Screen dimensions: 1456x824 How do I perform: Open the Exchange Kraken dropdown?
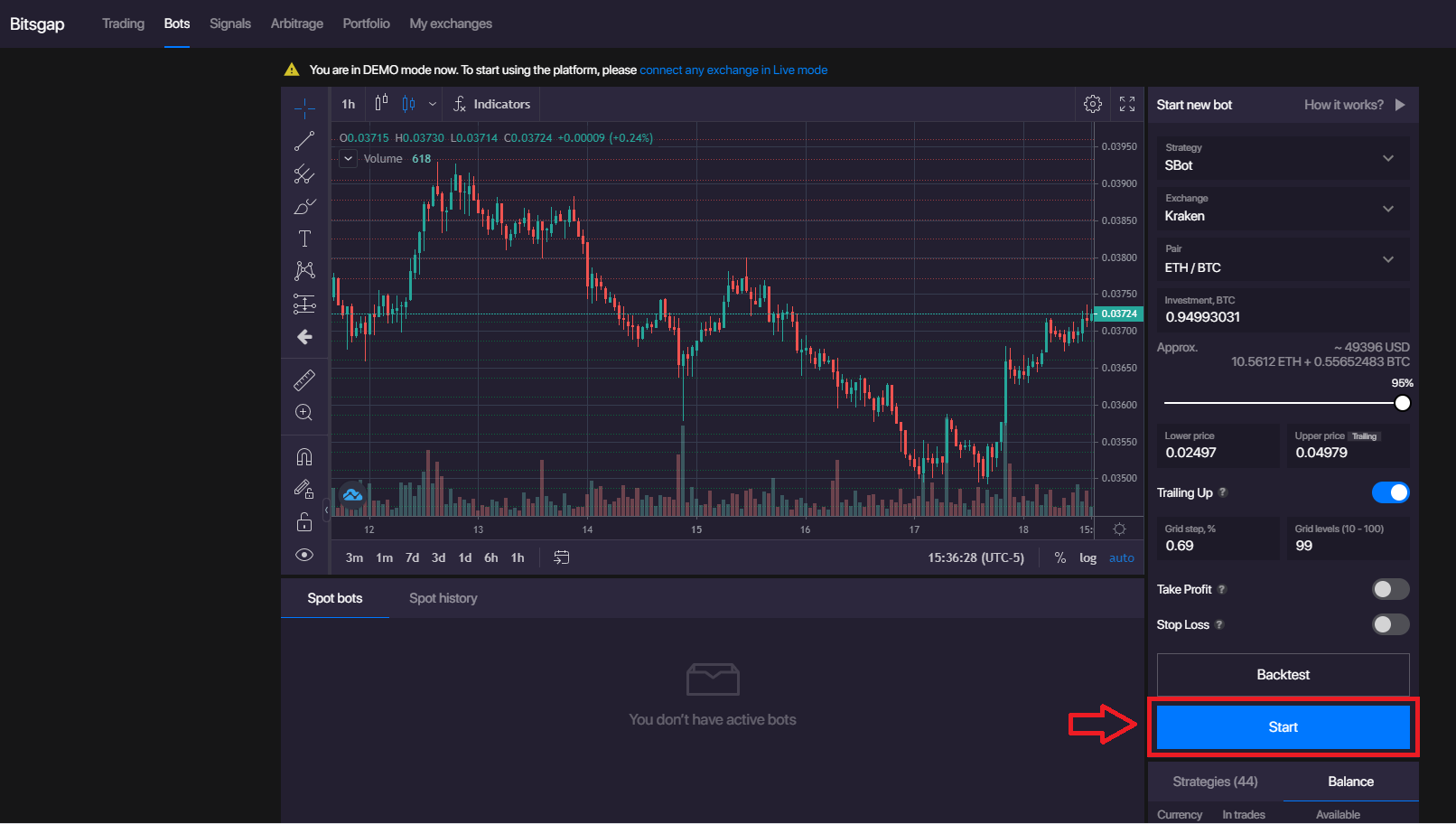click(1283, 209)
